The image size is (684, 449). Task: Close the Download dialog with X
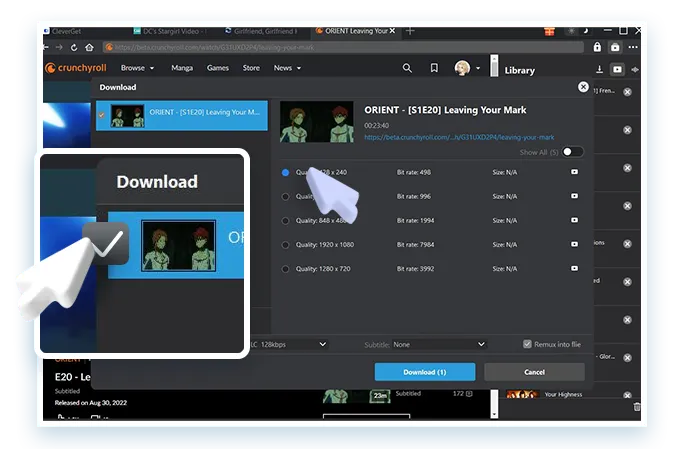coord(583,87)
